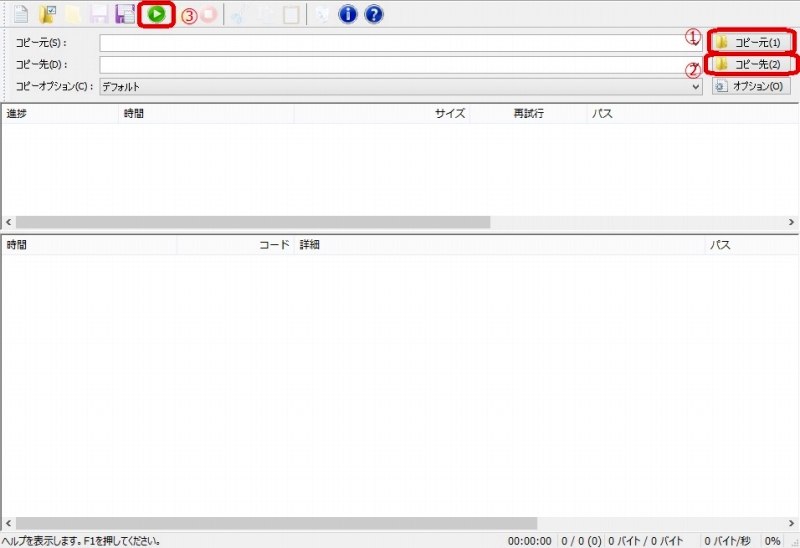The image size is (800, 548).
Task: Click the 時間 header beside 進捗
Action: 206,113
